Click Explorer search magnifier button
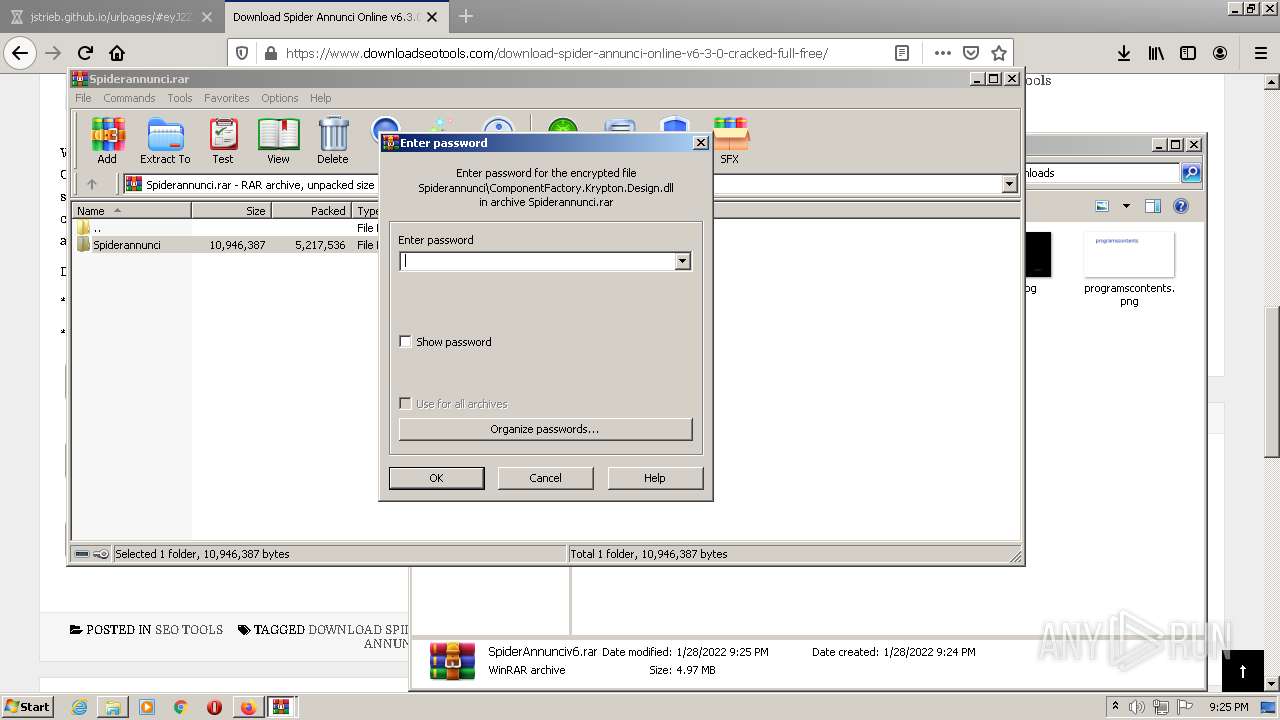Image resolution: width=1280 pixels, height=720 pixels. tap(1190, 173)
